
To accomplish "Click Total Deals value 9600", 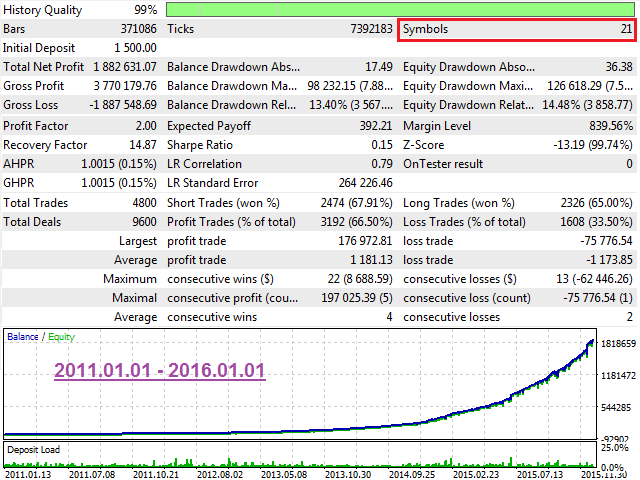I will click(144, 222).
